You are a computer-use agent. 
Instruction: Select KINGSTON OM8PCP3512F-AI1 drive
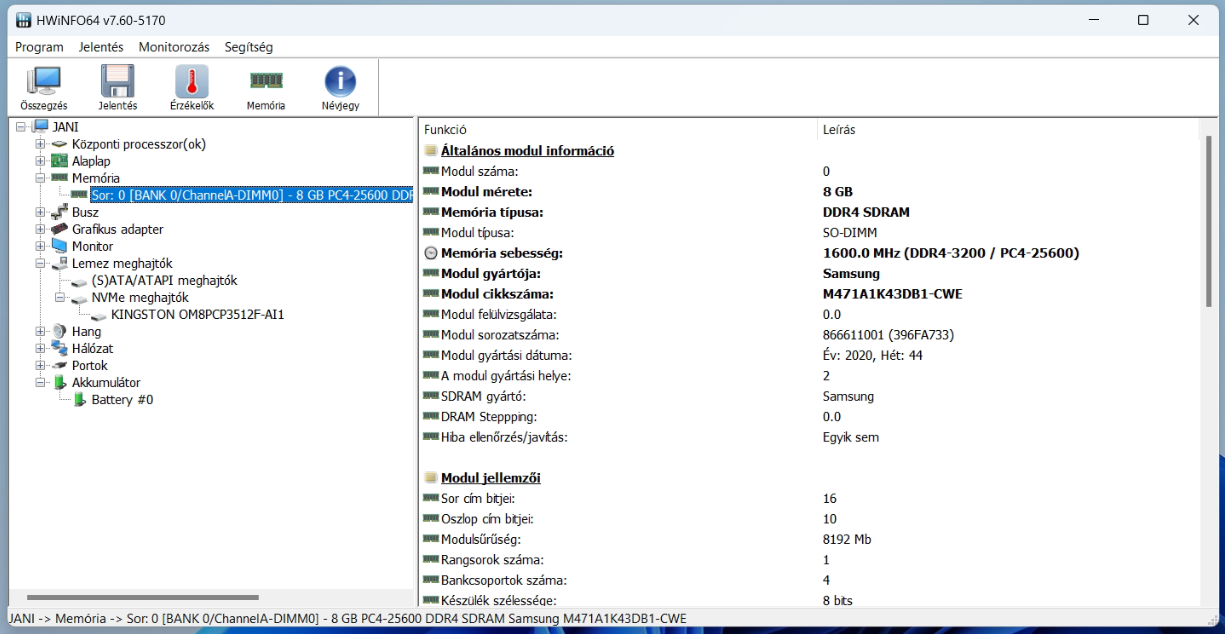198,314
